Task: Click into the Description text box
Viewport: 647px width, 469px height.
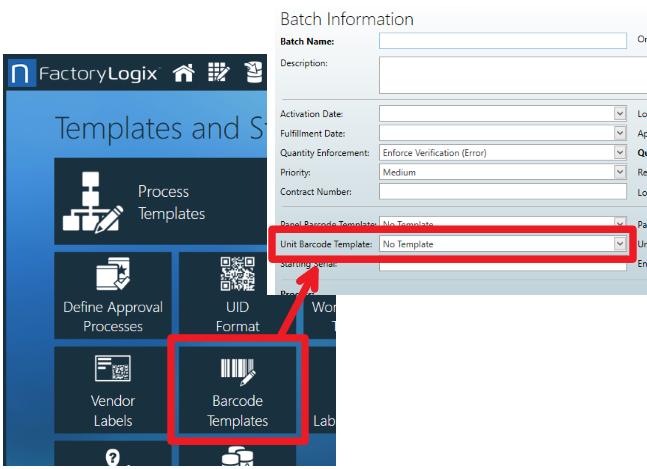Action: tap(513, 75)
